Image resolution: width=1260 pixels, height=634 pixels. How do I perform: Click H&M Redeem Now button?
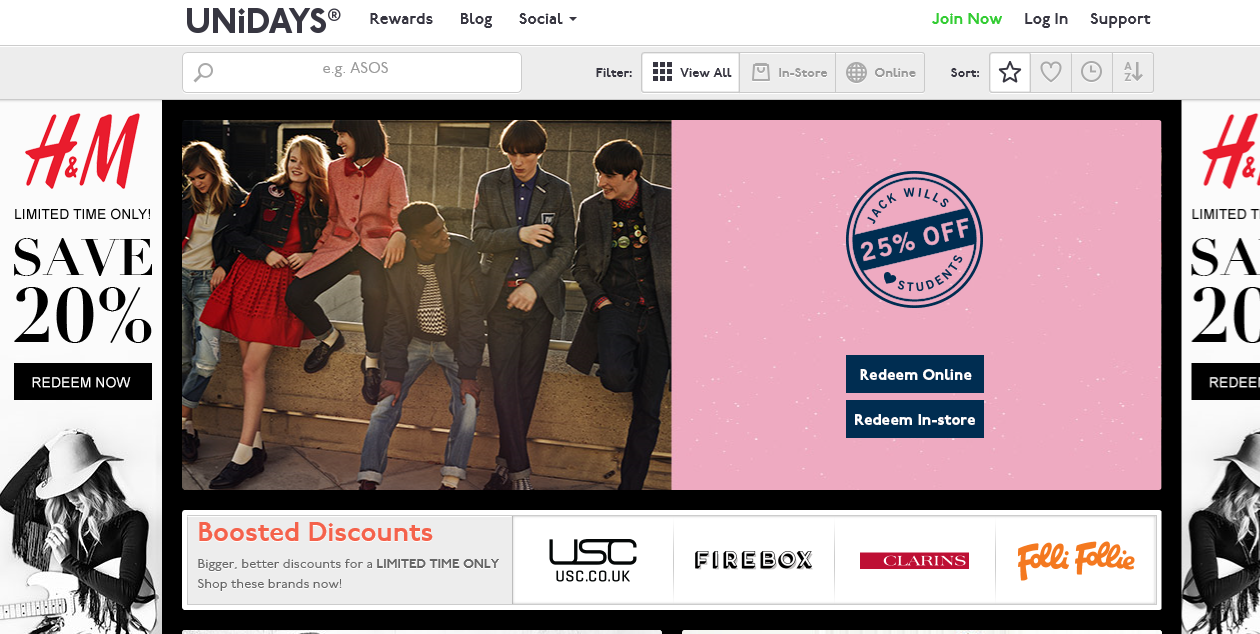click(82, 382)
